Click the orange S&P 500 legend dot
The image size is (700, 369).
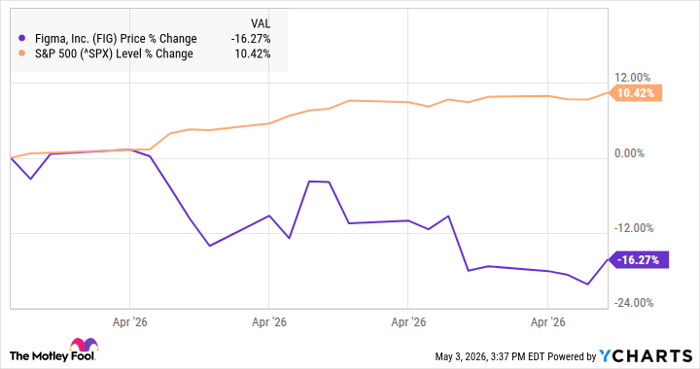click(22, 54)
